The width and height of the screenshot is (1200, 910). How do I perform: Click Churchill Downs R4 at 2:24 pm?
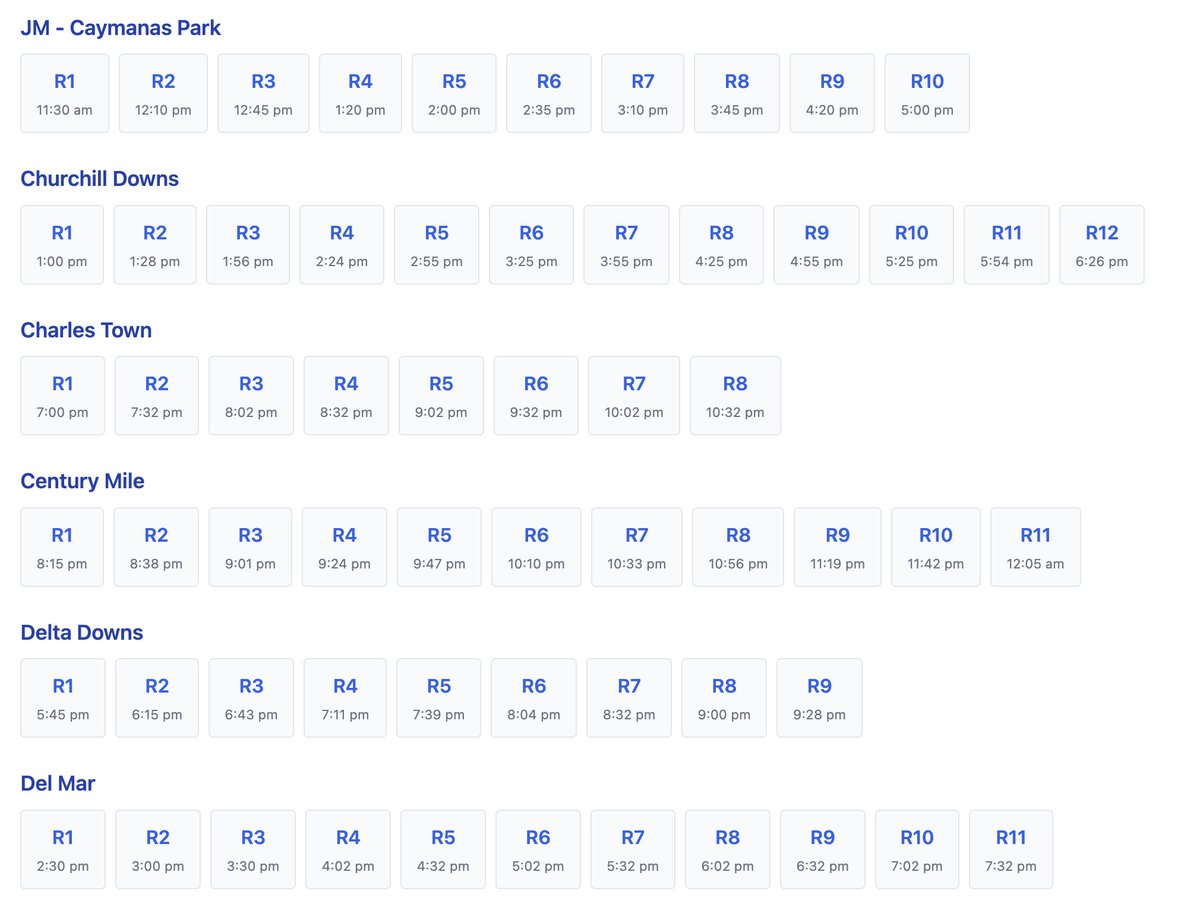(x=342, y=245)
